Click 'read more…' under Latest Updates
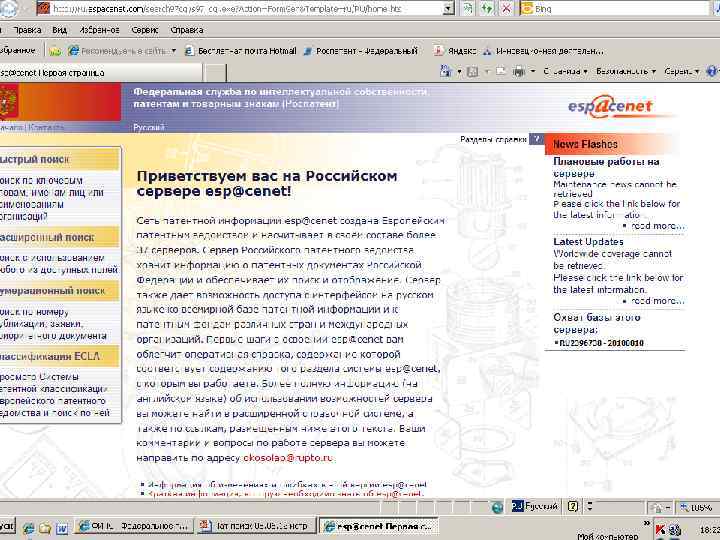 (657, 301)
